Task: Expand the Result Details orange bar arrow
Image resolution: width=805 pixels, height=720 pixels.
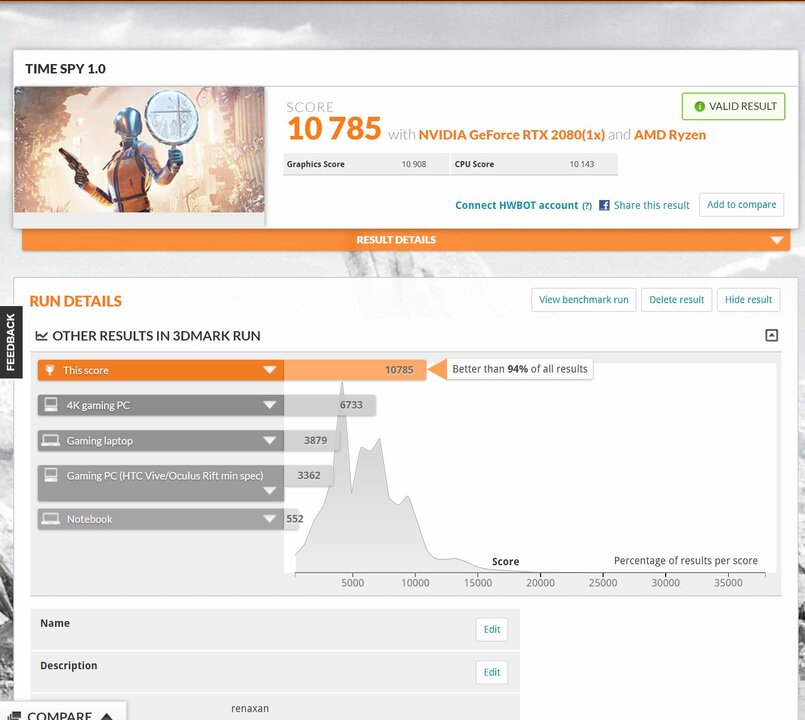Action: (776, 240)
